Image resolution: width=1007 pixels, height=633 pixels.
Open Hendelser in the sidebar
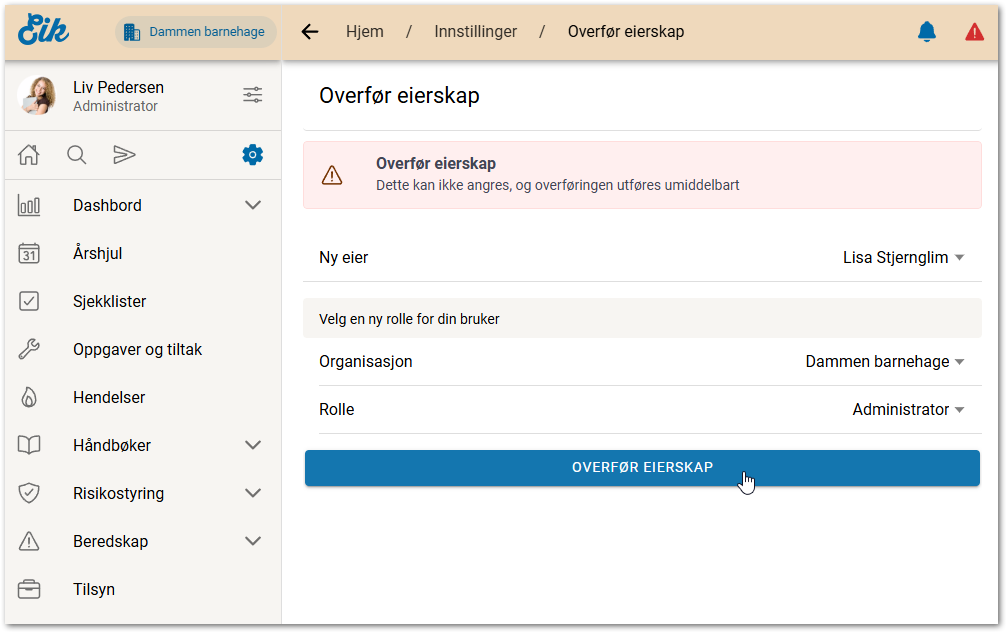109,397
